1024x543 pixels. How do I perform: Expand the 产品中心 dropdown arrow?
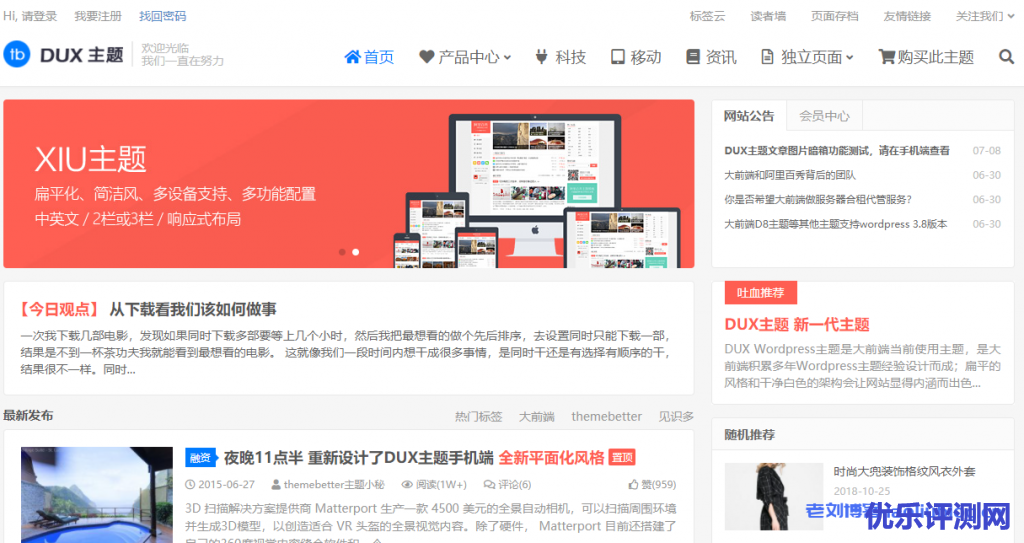[x=507, y=58]
